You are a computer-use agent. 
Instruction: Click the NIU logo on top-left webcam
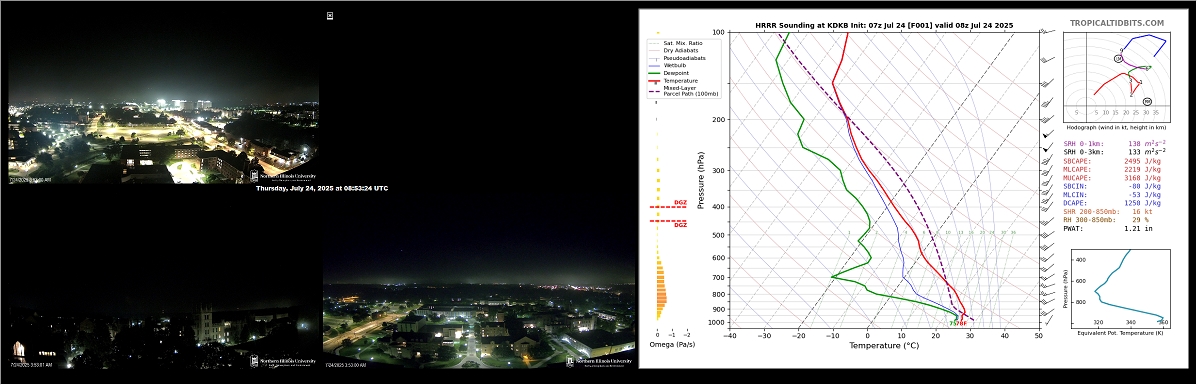pyautogui.click(x=283, y=176)
